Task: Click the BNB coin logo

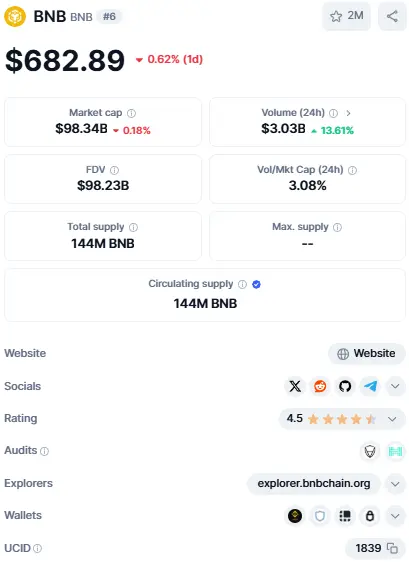Action: (x=15, y=16)
